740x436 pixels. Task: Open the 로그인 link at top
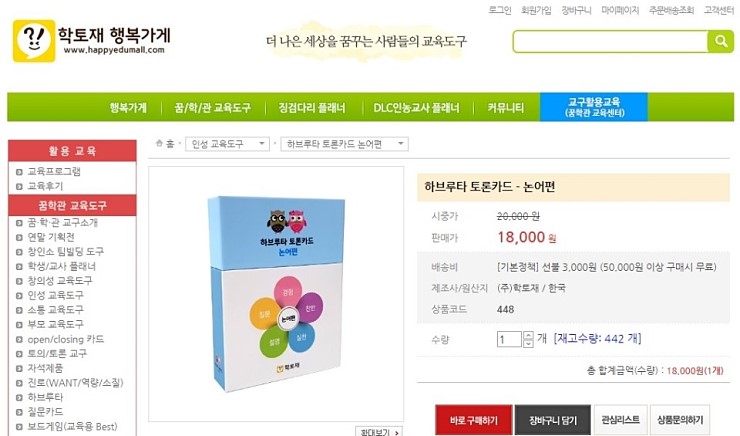pos(500,10)
